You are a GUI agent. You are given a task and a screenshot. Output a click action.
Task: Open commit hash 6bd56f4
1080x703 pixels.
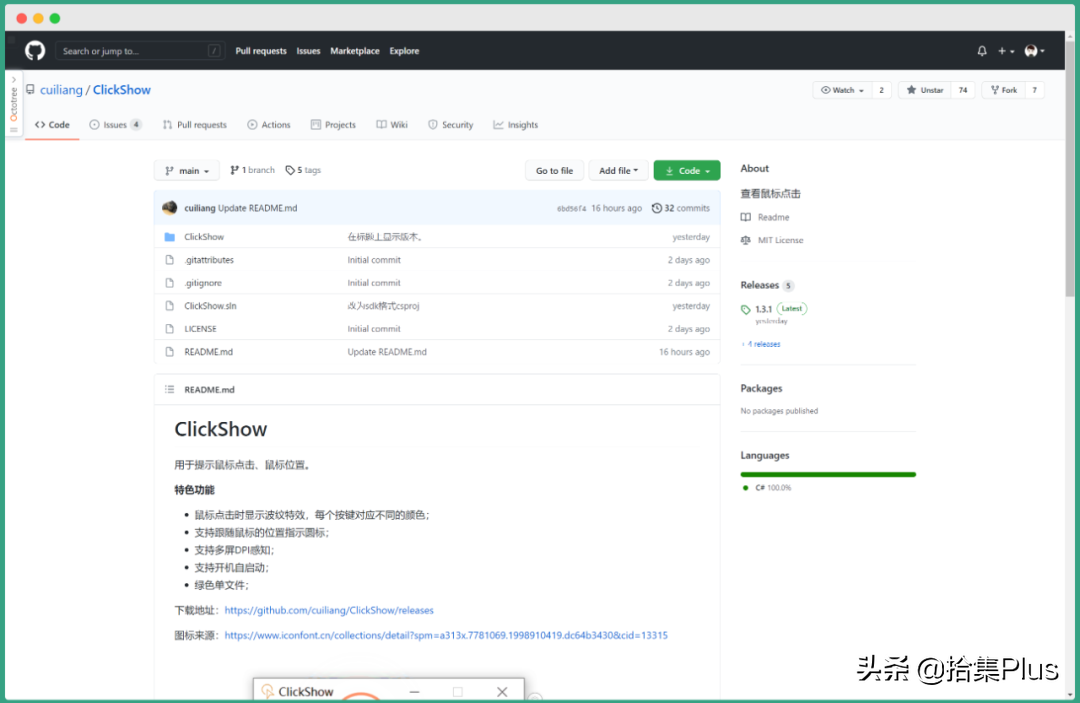(x=572, y=209)
